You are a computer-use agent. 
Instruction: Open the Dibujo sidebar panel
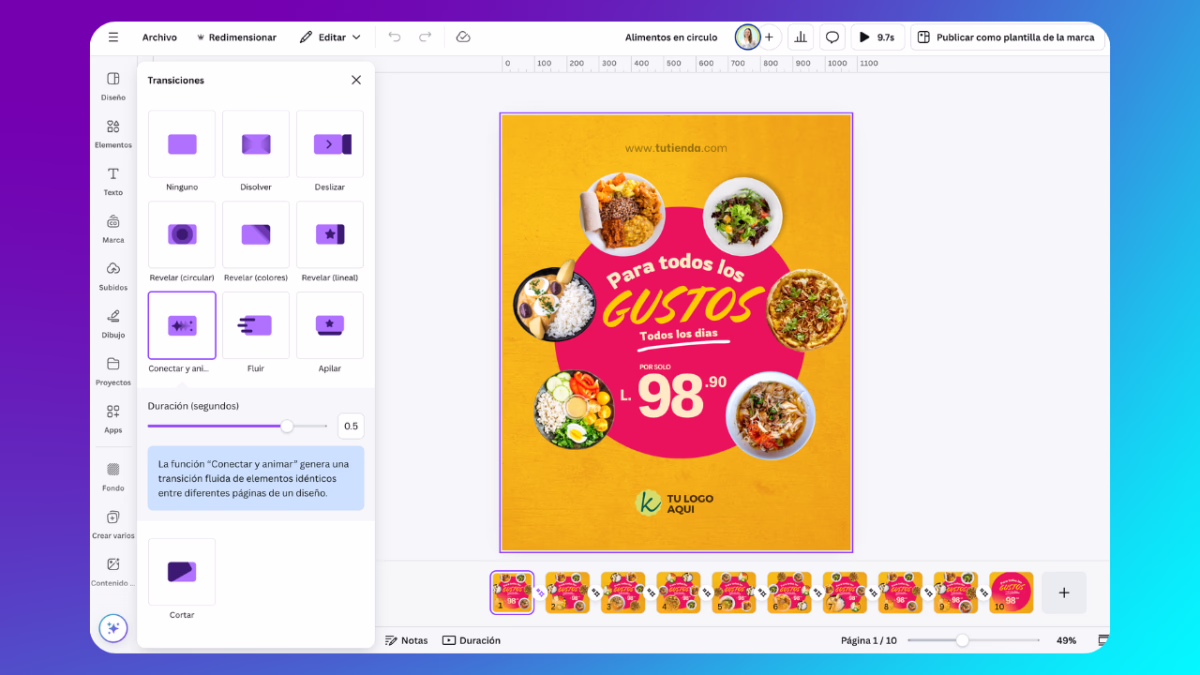(113, 324)
